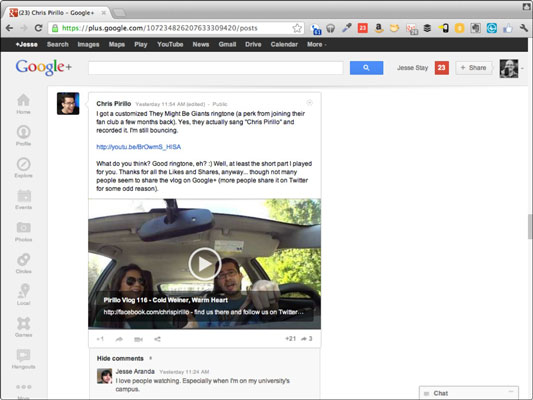Image resolution: width=533 pixels, height=400 pixels.
Task: Open Gmail in the black bar
Action: click(227, 45)
